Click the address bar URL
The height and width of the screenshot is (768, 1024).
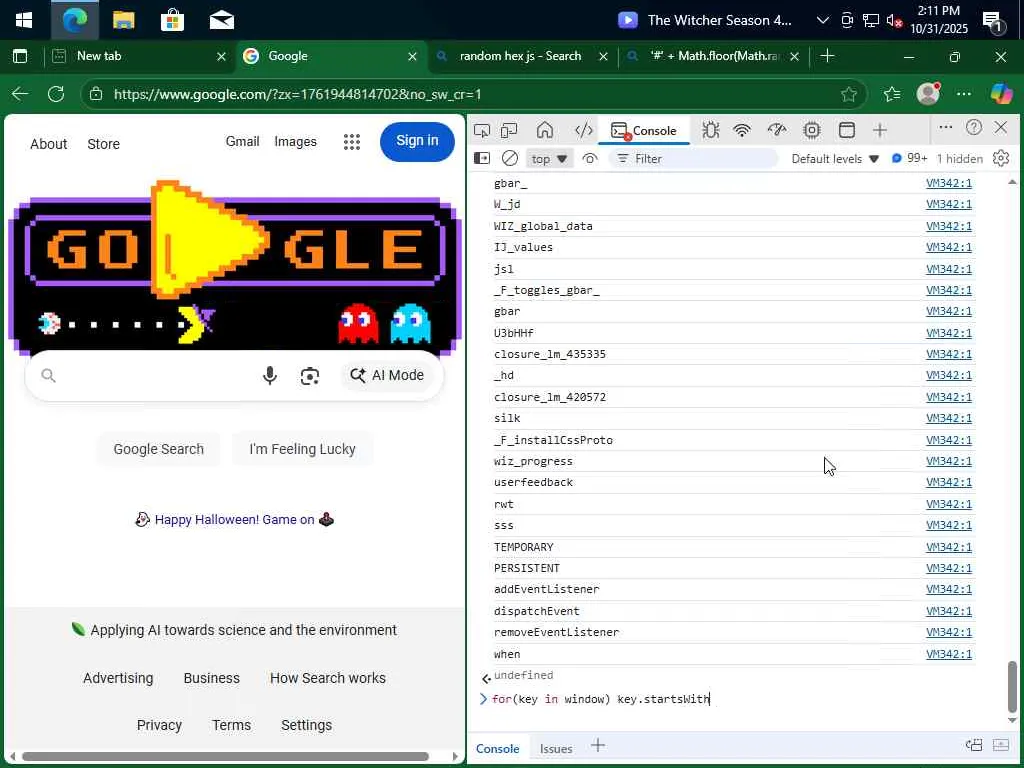click(297, 95)
